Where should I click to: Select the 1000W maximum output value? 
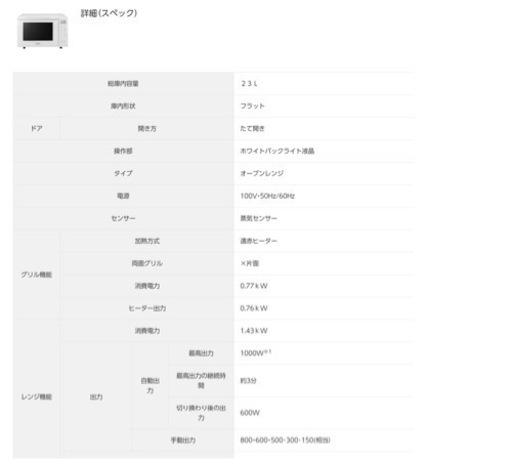[256, 353]
